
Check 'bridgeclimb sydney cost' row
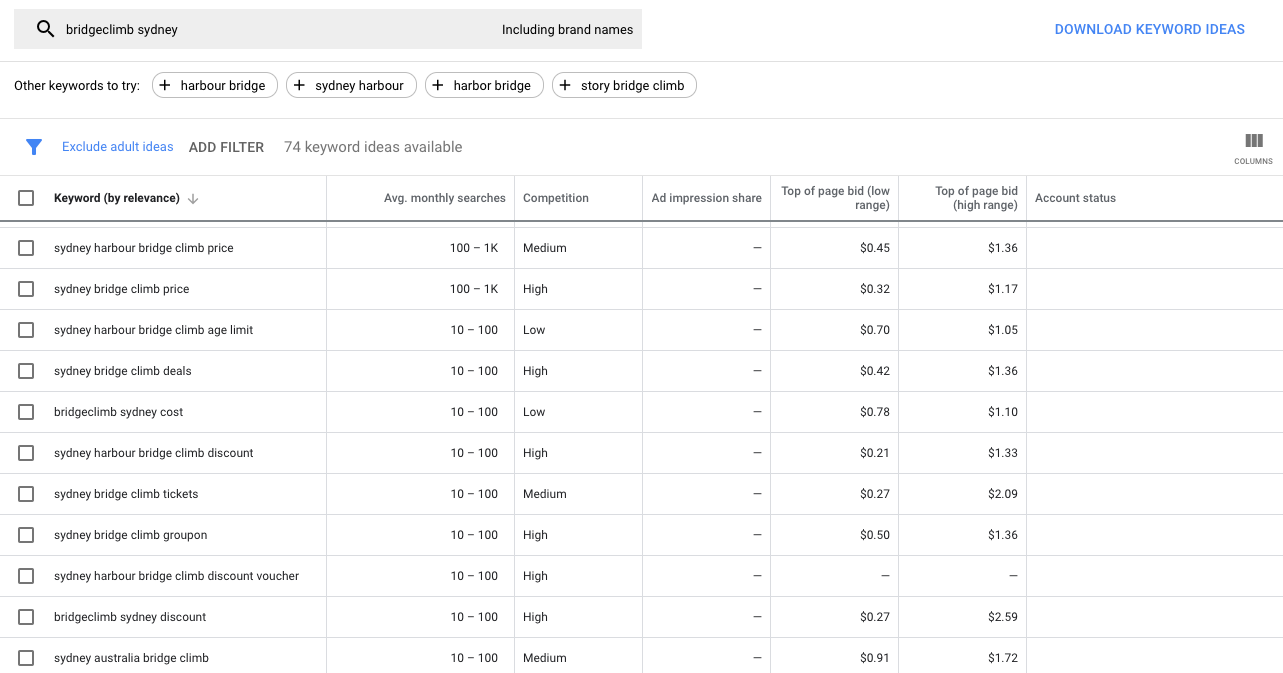point(26,412)
